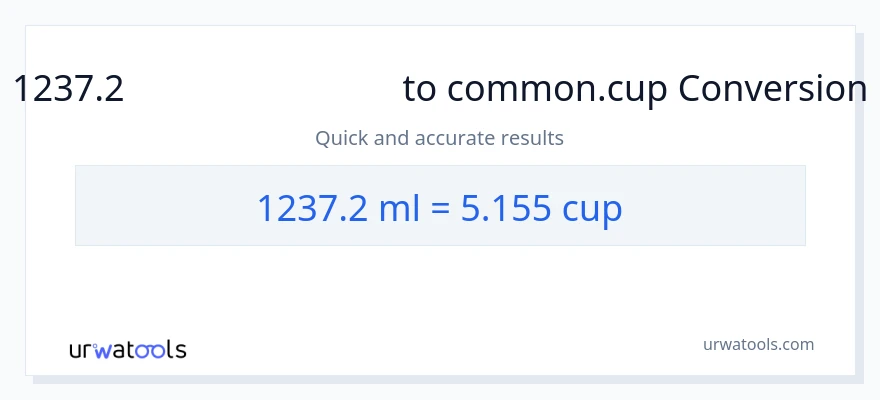Click '1237.2' in the blue result text
880x400 pixels.
click(315, 208)
